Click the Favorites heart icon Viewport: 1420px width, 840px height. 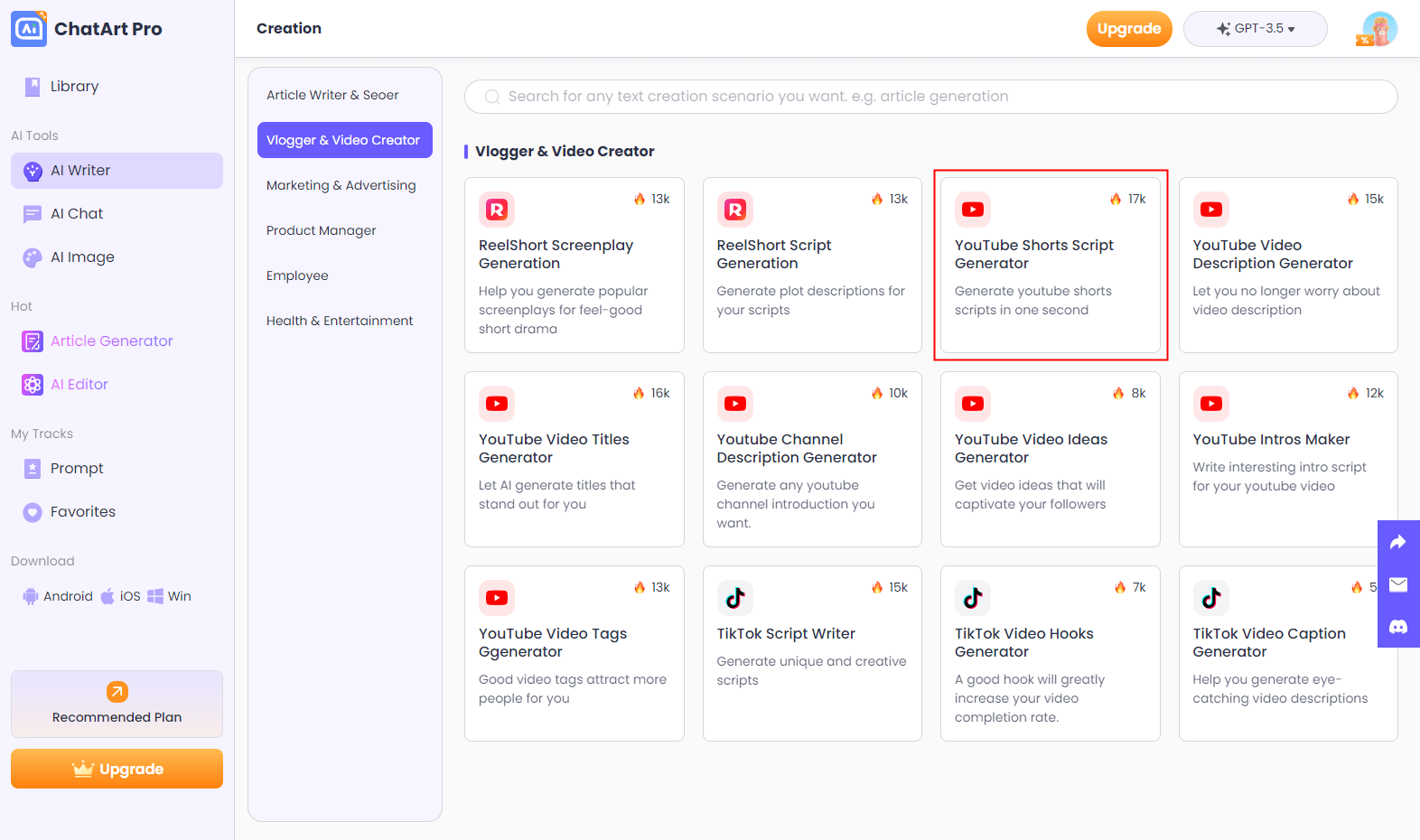point(33,512)
